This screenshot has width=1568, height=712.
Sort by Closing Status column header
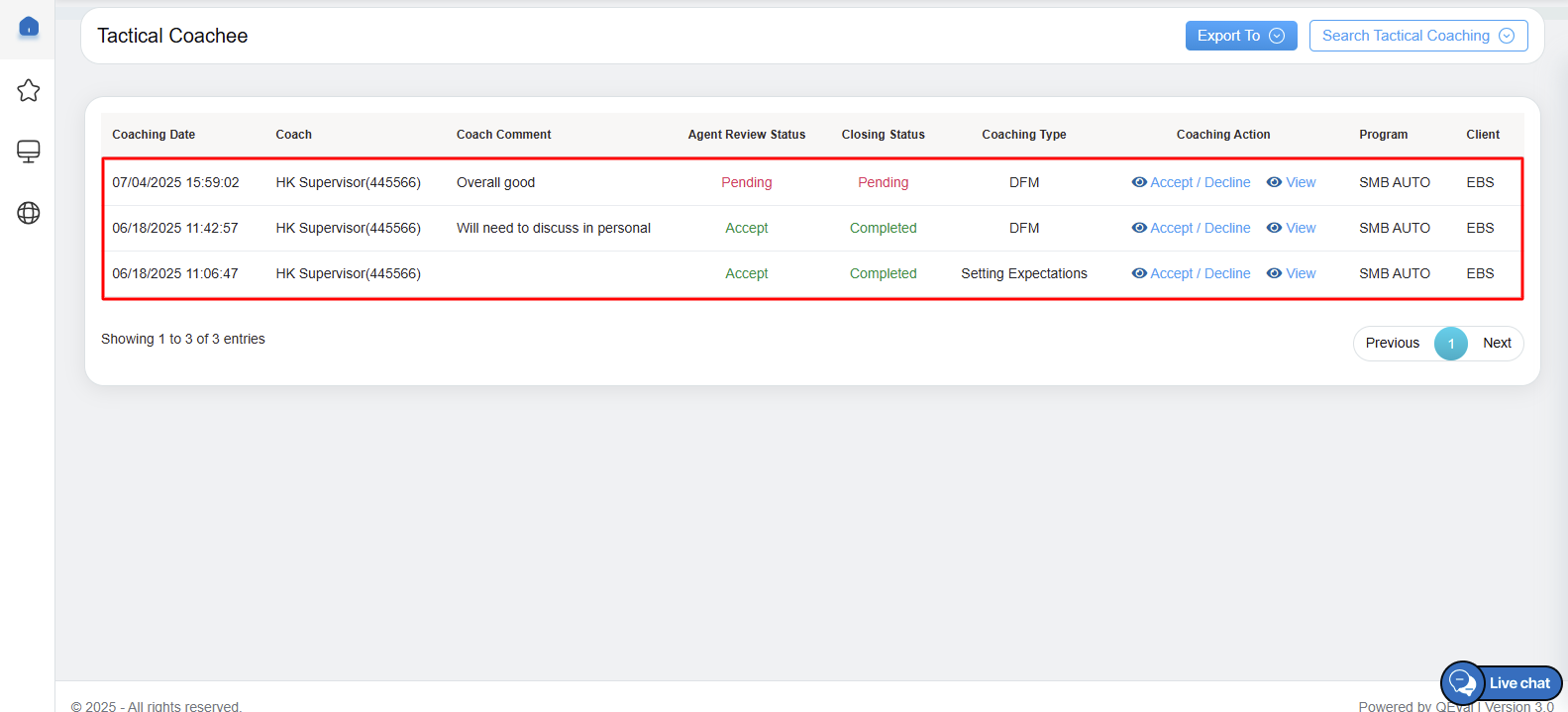pyautogui.click(x=883, y=135)
